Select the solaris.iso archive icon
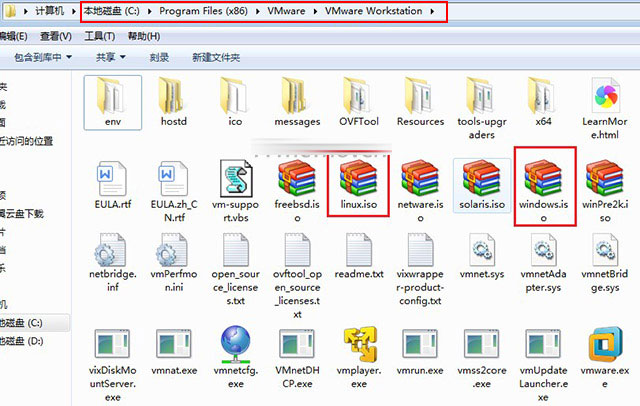 482,178
